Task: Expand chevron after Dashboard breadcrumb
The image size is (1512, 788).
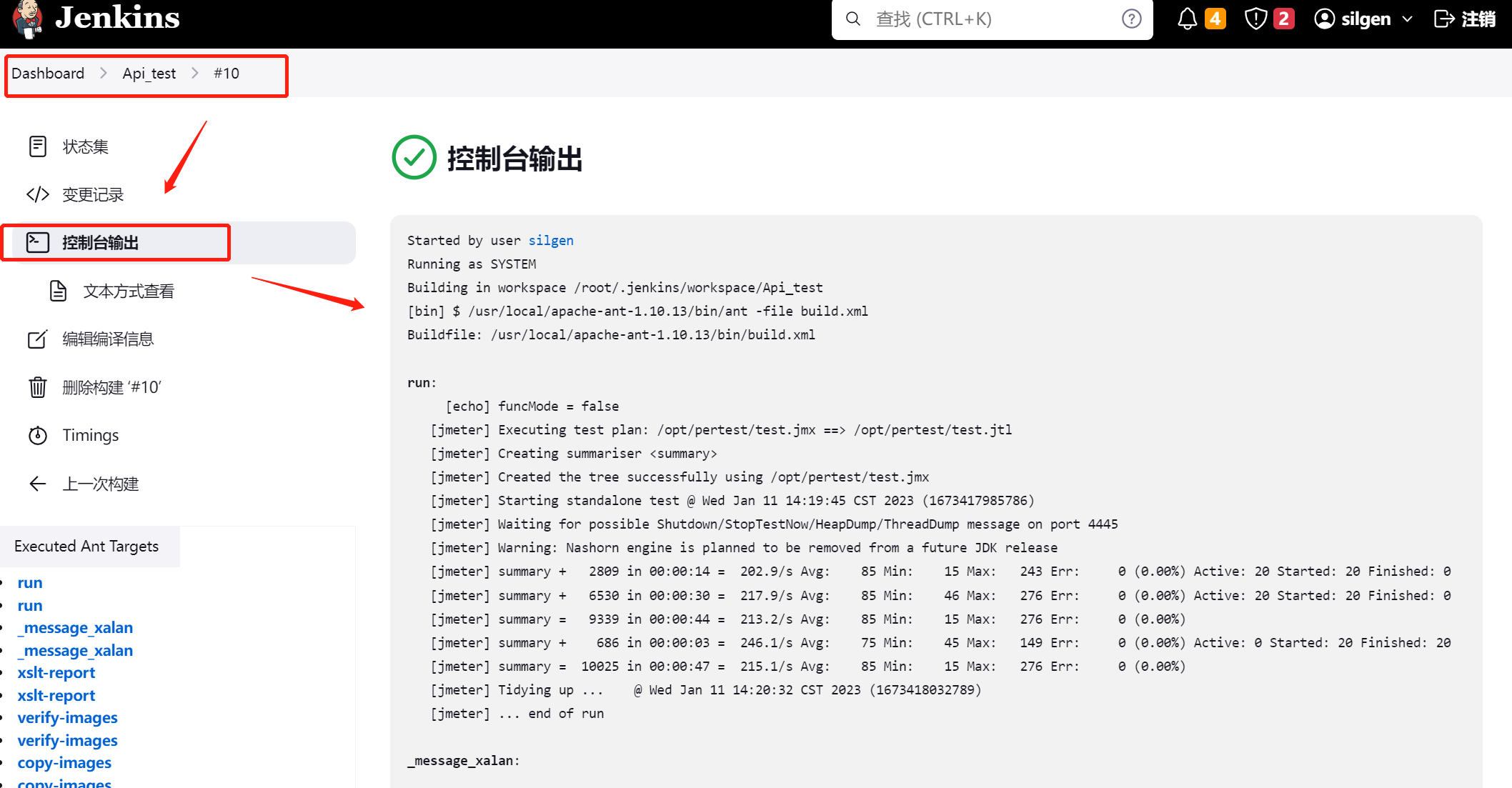Action: (104, 73)
